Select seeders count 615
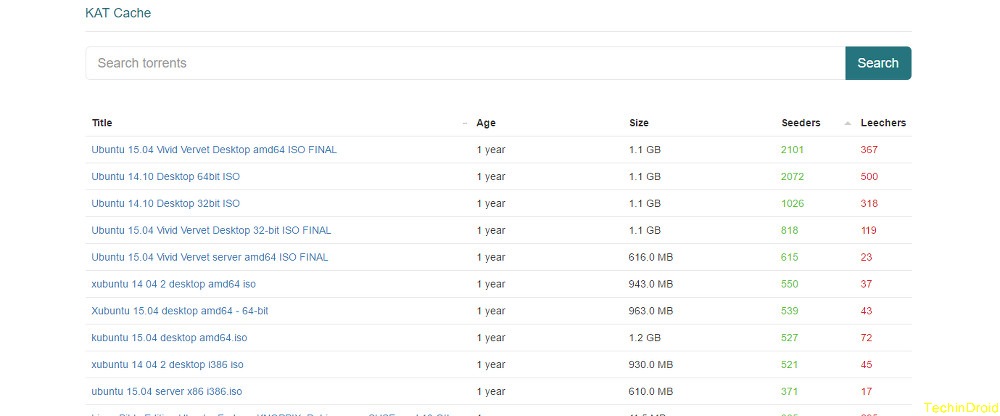This screenshot has width=1000, height=416. pyautogui.click(x=789, y=257)
